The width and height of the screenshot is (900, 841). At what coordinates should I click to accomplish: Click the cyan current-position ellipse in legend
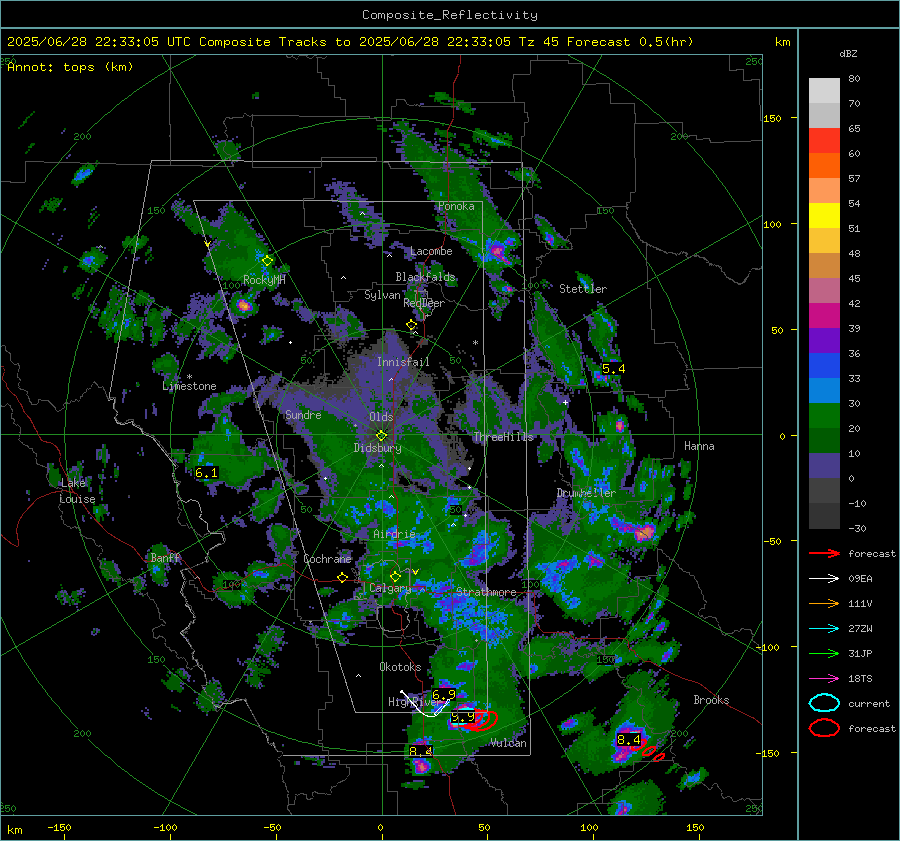[x=824, y=703]
